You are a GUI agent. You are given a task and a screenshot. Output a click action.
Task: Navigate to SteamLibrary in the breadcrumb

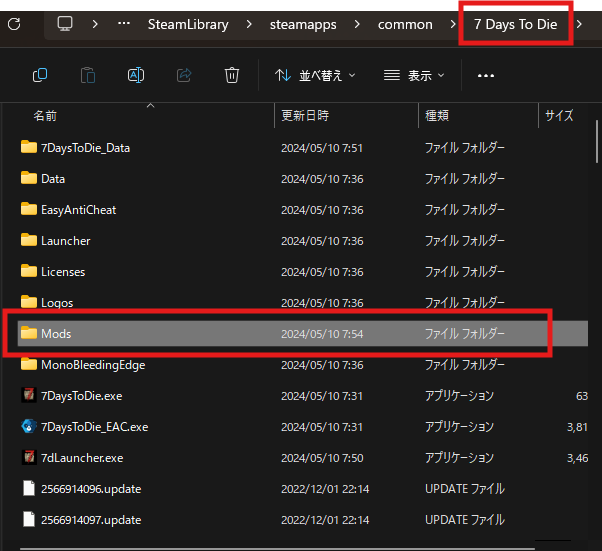(188, 25)
